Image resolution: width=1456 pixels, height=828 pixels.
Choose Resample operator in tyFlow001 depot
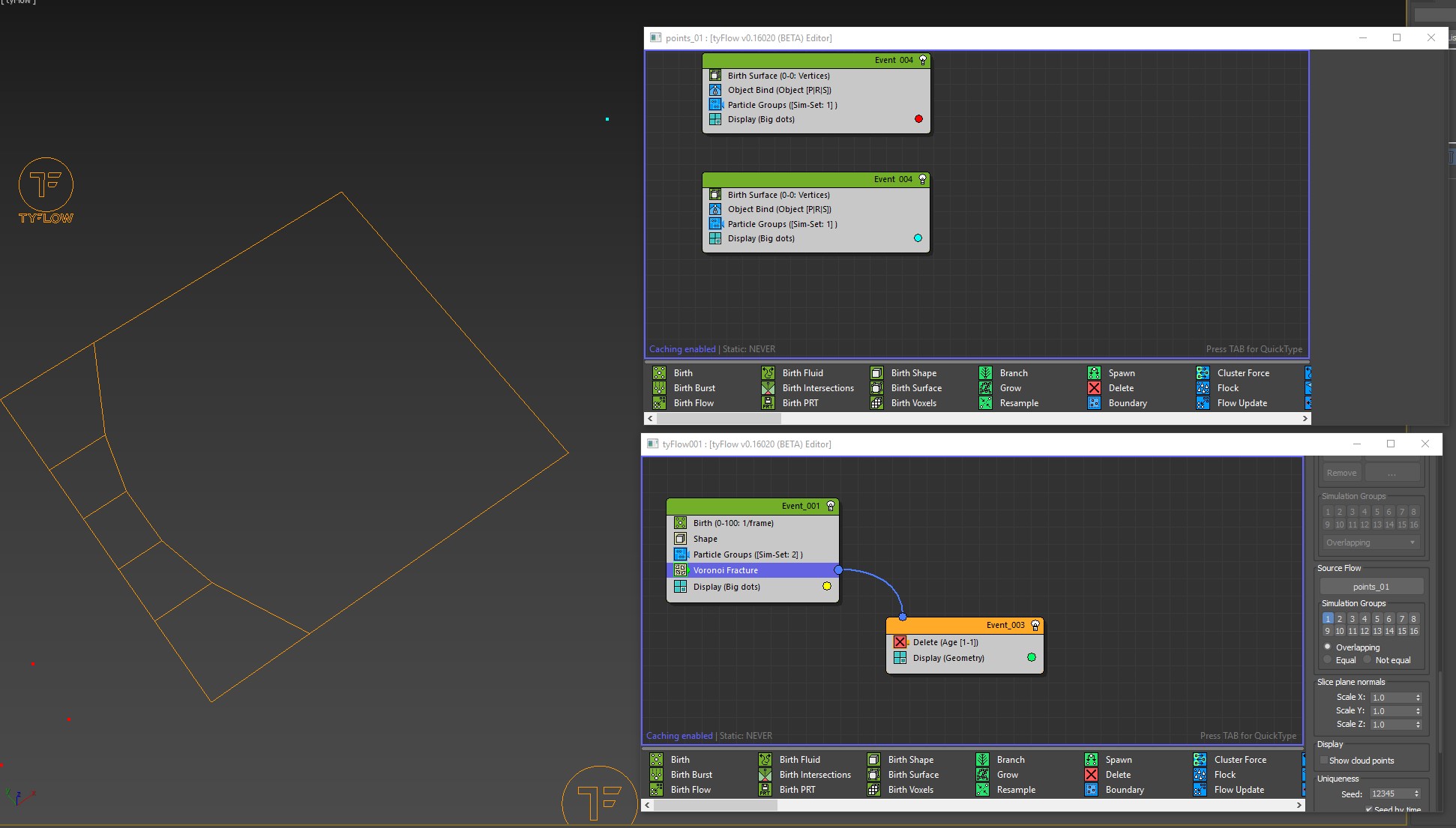1005,790
